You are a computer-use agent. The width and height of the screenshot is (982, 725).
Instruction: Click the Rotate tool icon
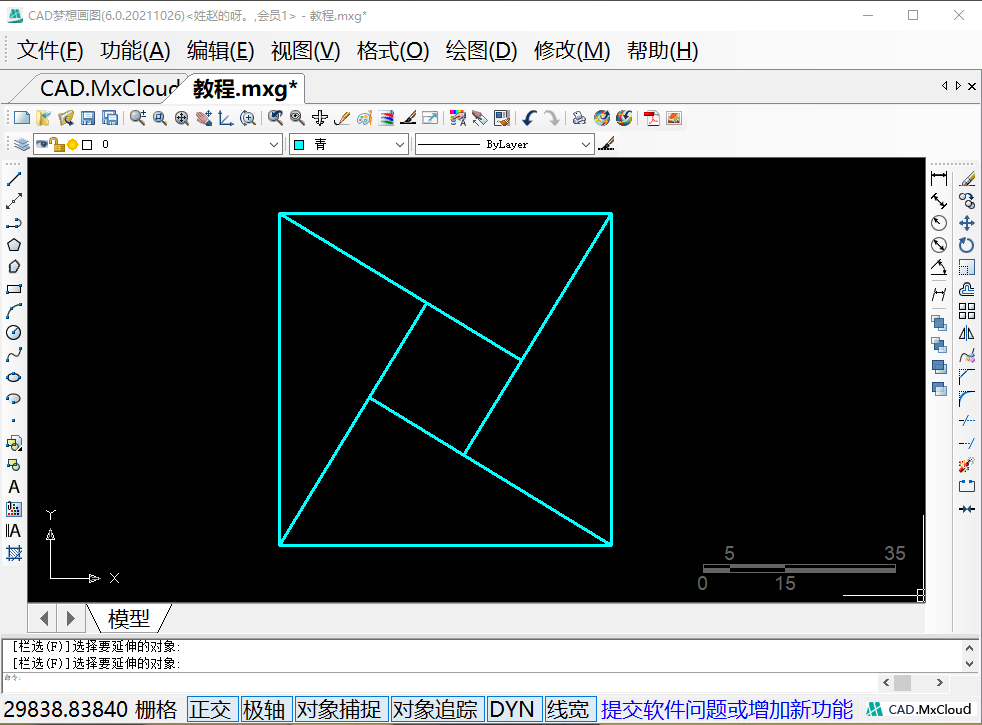[x=966, y=245]
